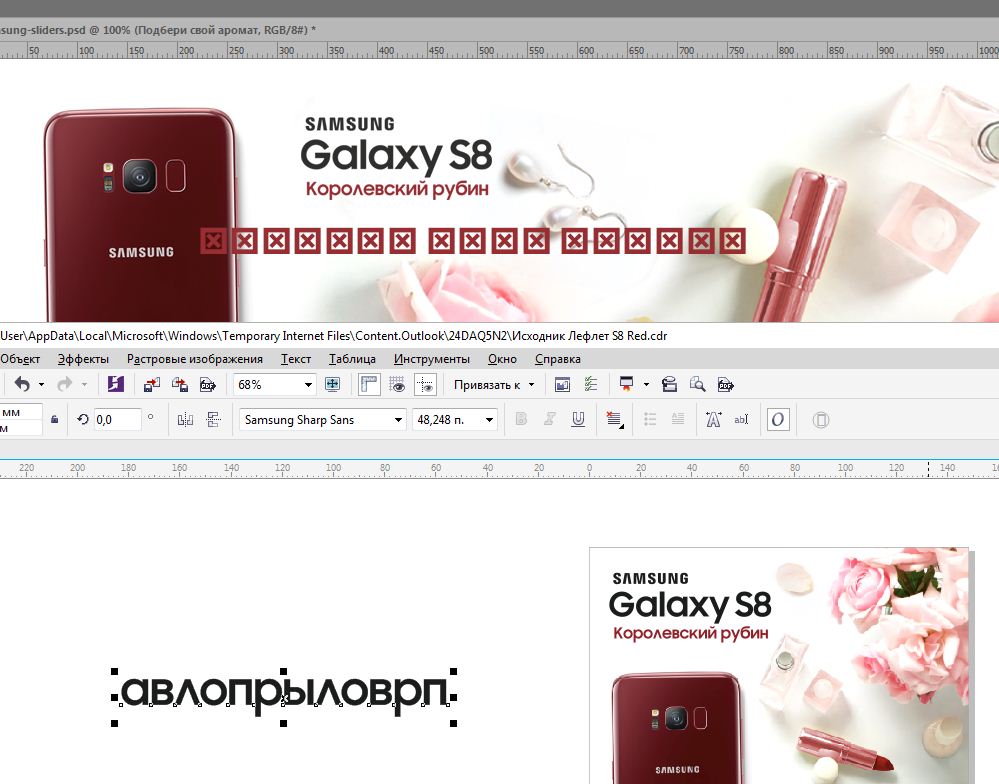Click the interactive OpenType 'O' icon
Screen dimensions: 999x784
[778, 420]
